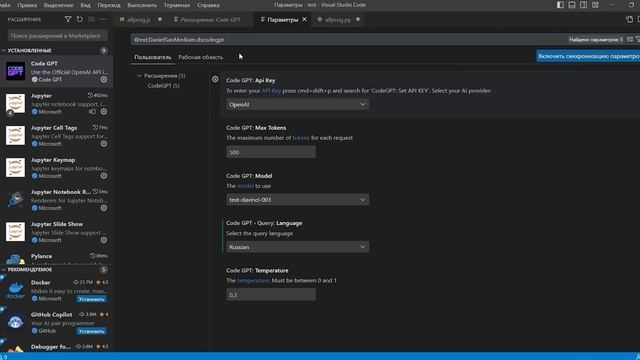Viewport: 640px width, 360px height.
Task: Select the Jupyter Keymap logo
Action: click(16, 167)
